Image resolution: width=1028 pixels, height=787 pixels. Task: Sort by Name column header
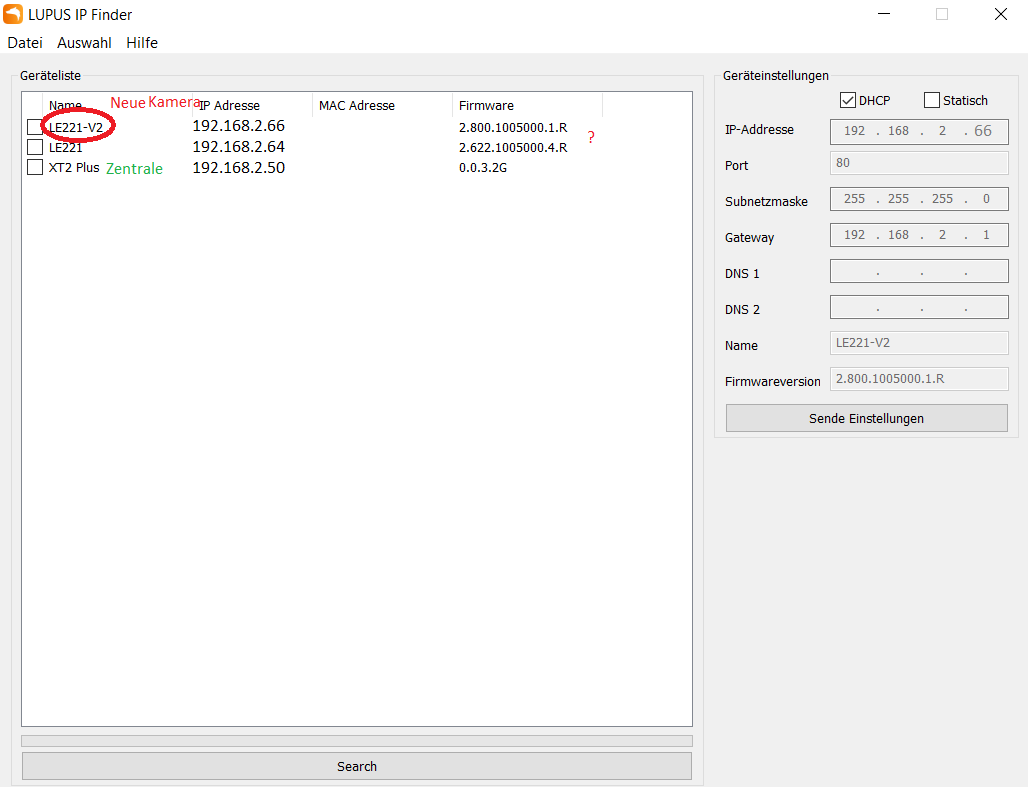tap(117, 106)
